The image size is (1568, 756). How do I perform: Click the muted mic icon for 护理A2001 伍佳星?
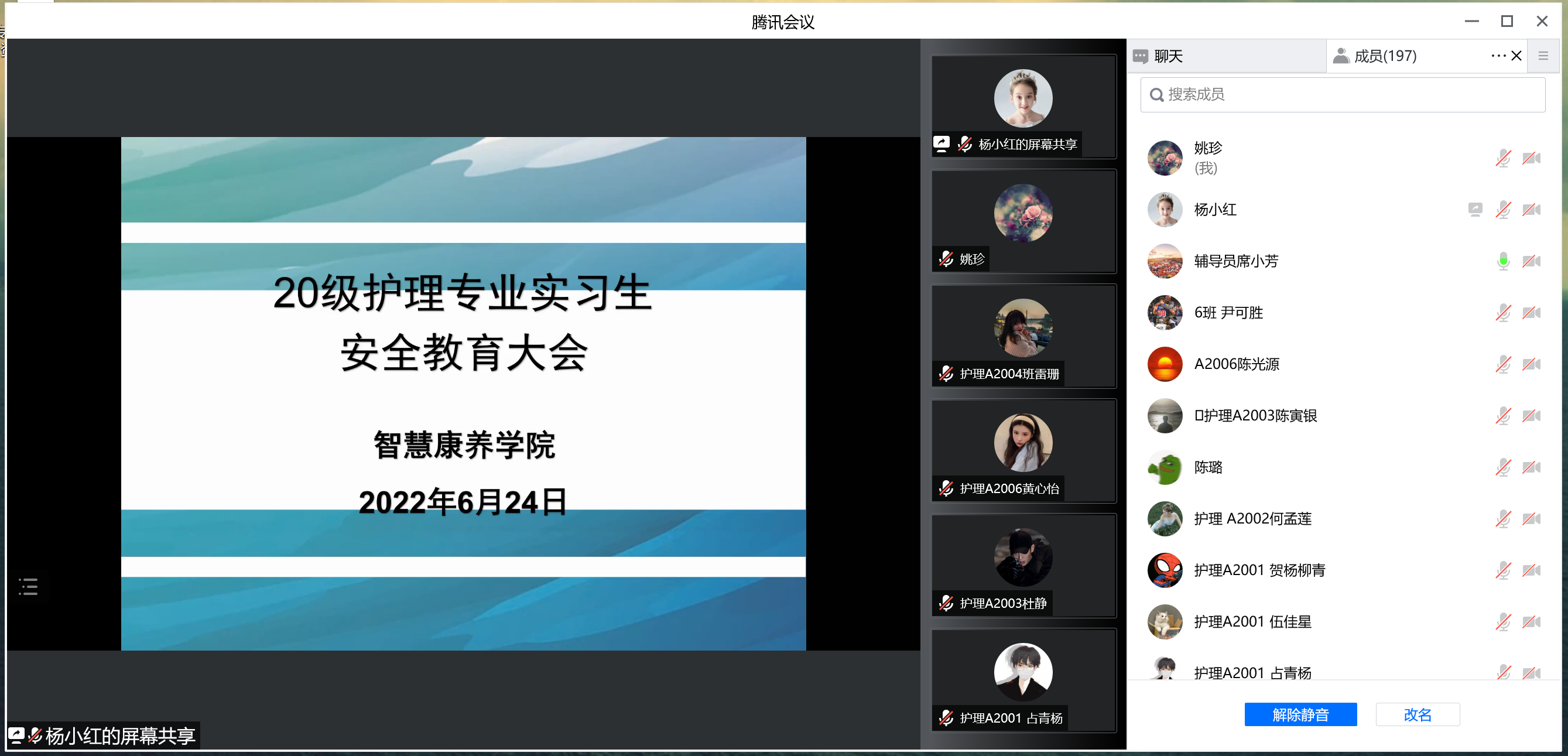pos(1503,621)
